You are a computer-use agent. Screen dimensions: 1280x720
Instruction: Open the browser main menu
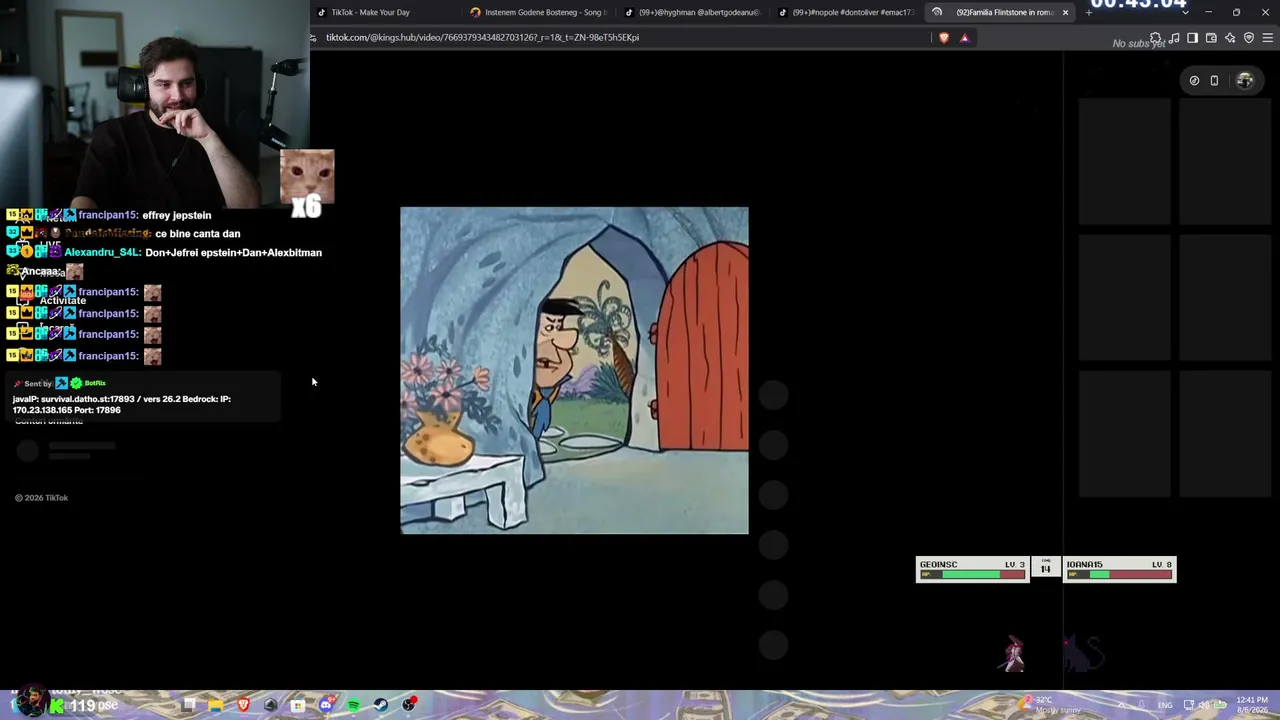[x=1268, y=38]
